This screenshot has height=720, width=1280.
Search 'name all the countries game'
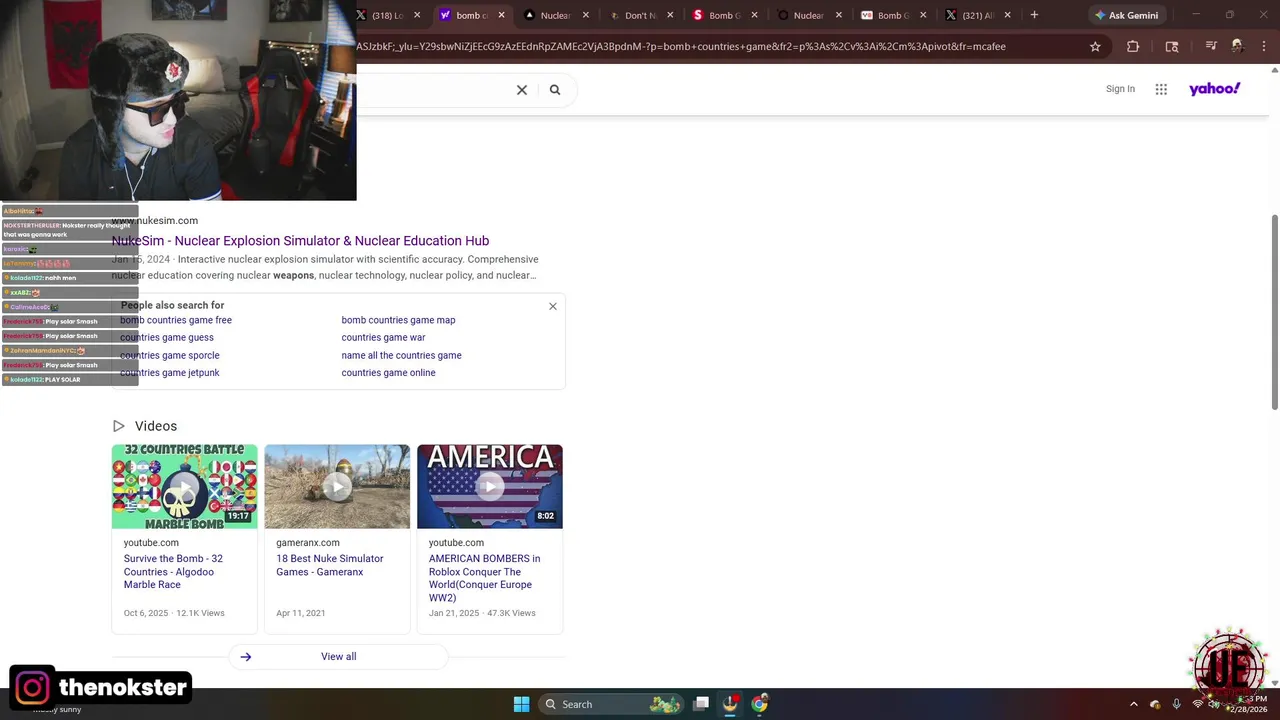click(x=401, y=355)
